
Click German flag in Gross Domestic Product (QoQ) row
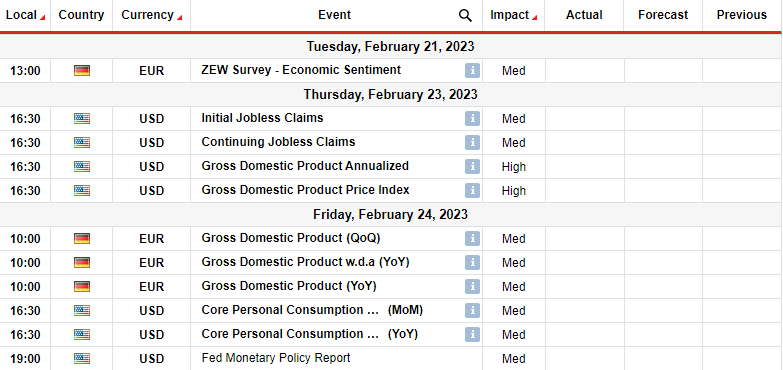pos(82,238)
